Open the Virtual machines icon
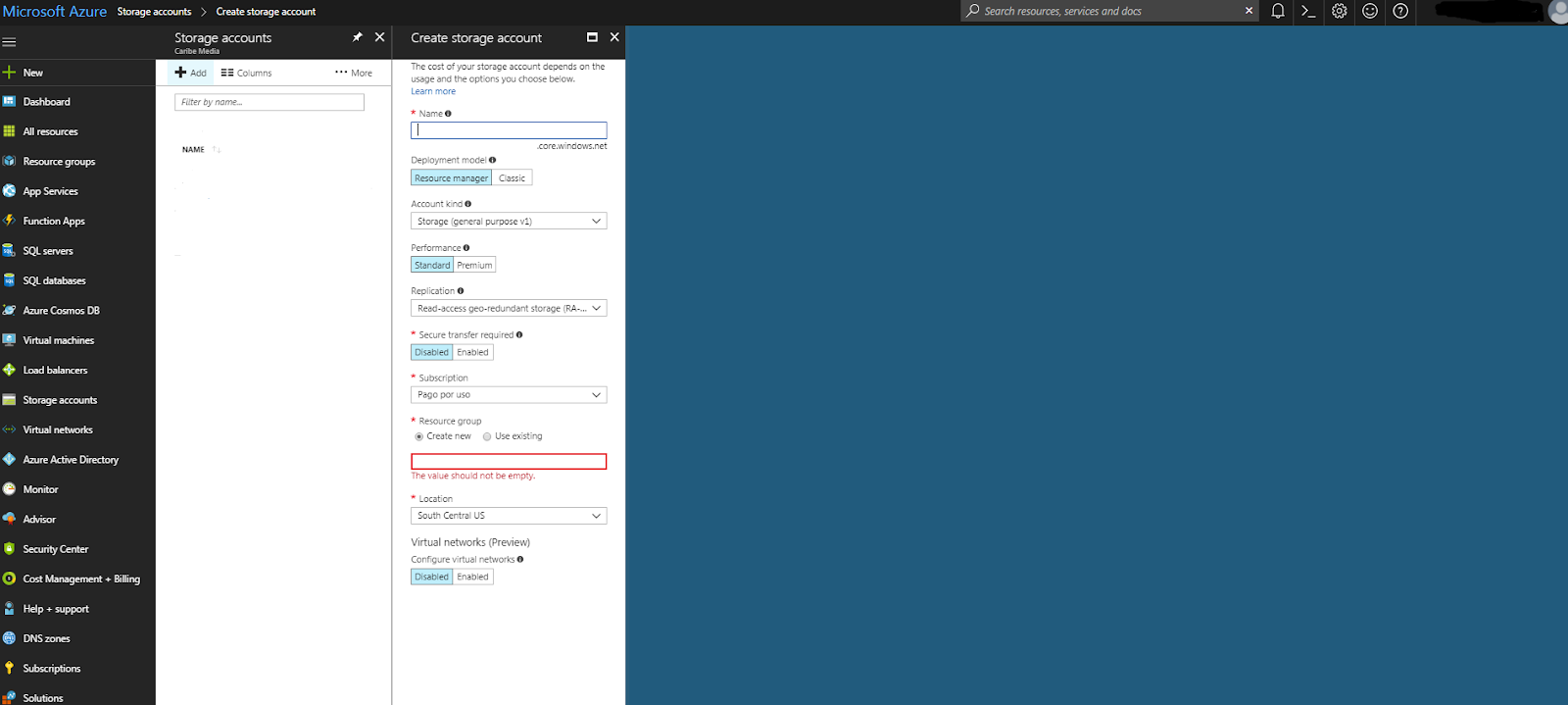The image size is (1568, 705). pyautogui.click(x=9, y=339)
